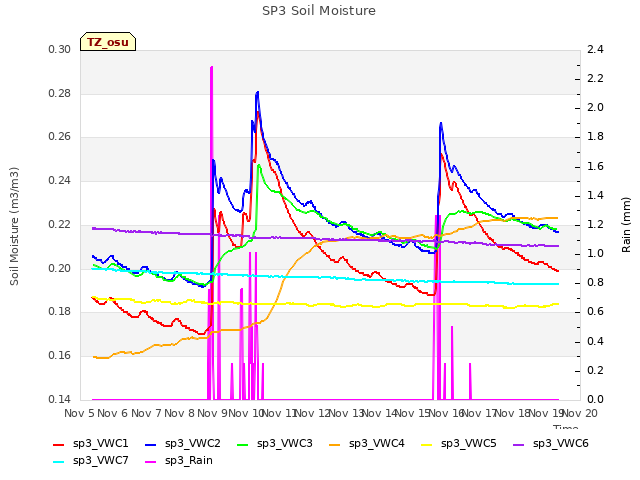Click the Rain (mm) axis label

pos(626,225)
